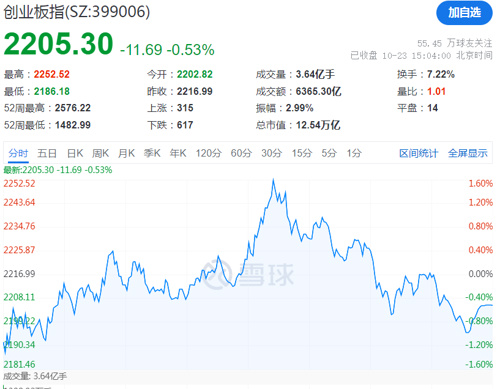Click the -0.40% right axis label
The height and width of the screenshot is (389, 500).
tap(479, 297)
